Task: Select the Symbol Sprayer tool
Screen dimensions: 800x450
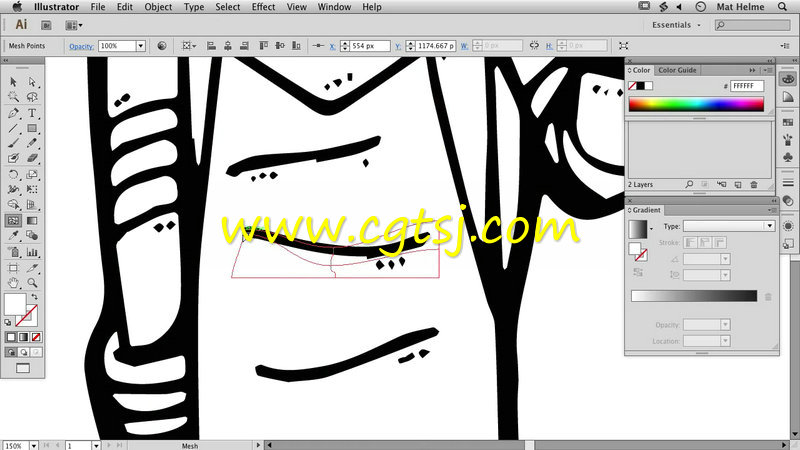Action: (13, 252)
